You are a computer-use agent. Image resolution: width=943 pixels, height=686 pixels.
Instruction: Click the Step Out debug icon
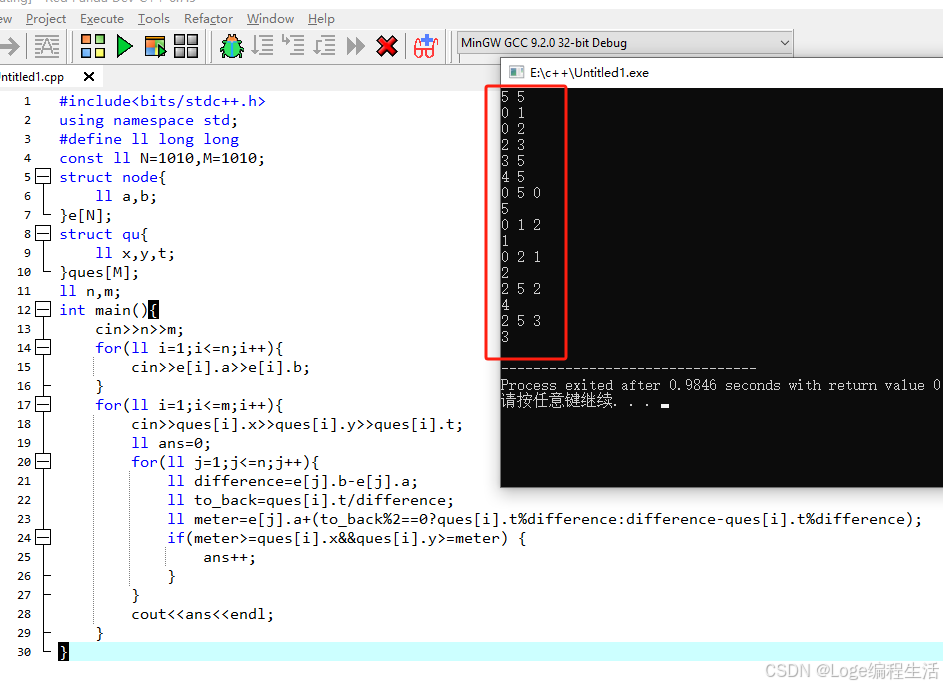(324, 45)
